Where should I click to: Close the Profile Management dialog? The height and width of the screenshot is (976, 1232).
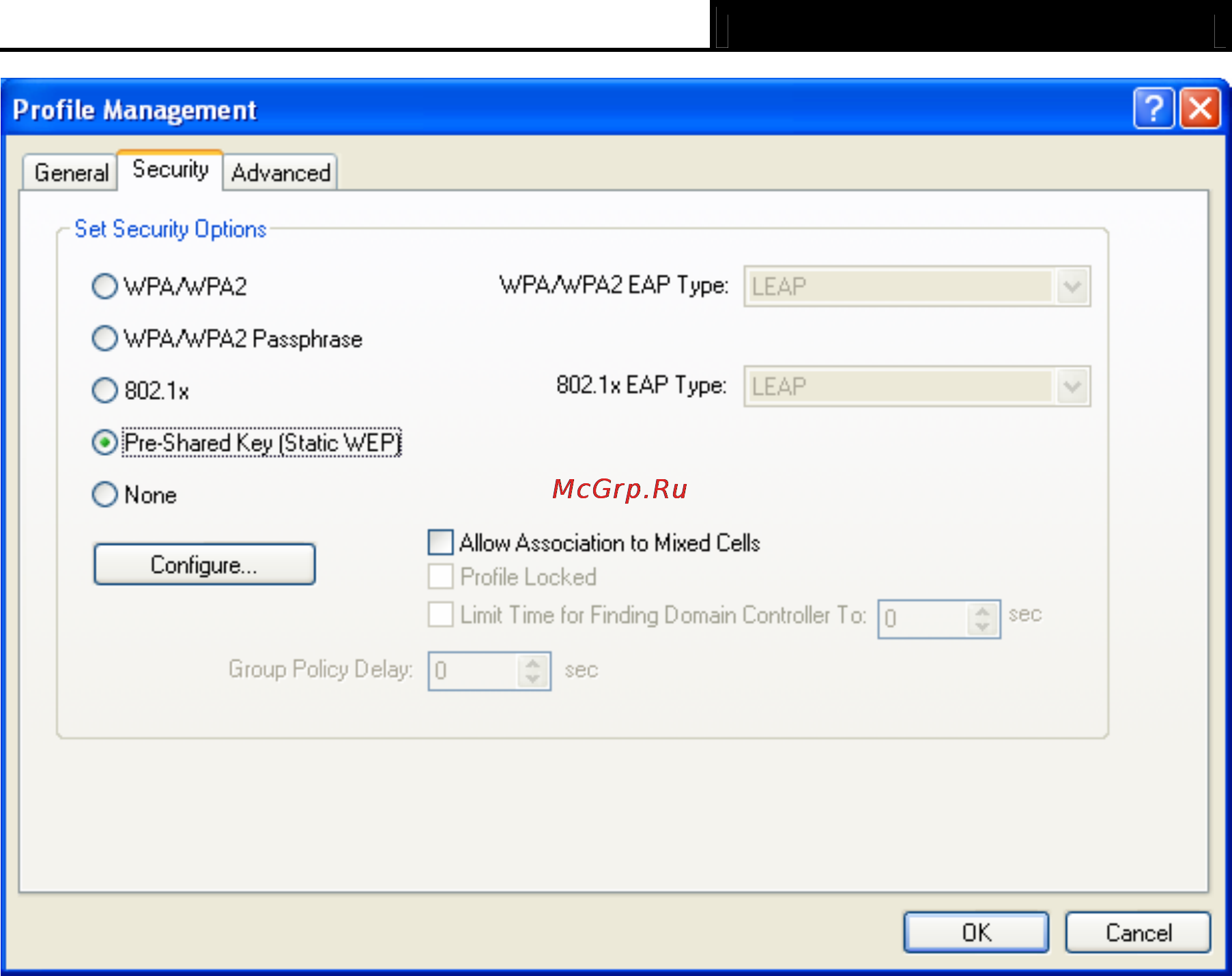1201,108
